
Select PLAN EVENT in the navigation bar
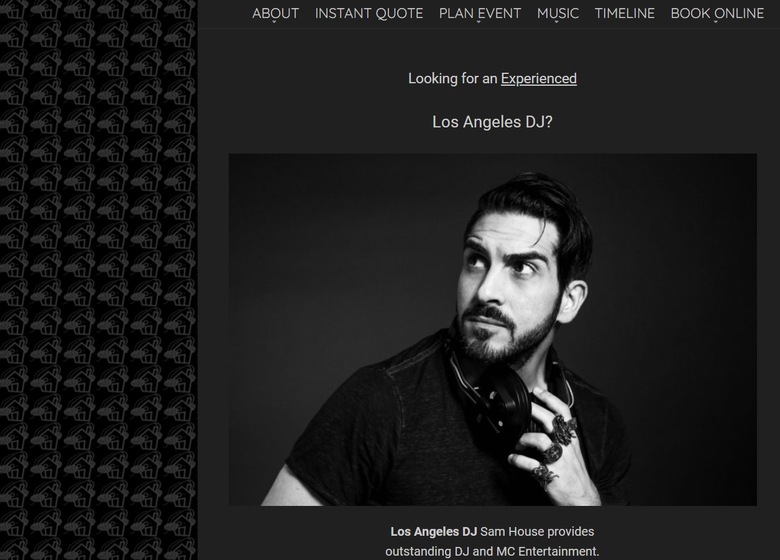[x=480, y=13]
